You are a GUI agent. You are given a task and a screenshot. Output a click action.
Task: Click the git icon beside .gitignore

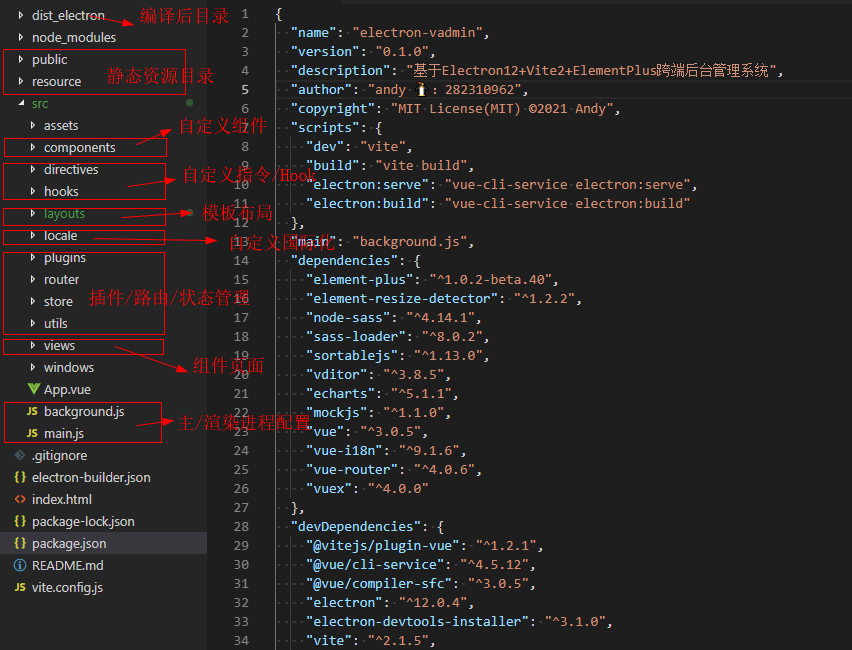pos(20,456)
